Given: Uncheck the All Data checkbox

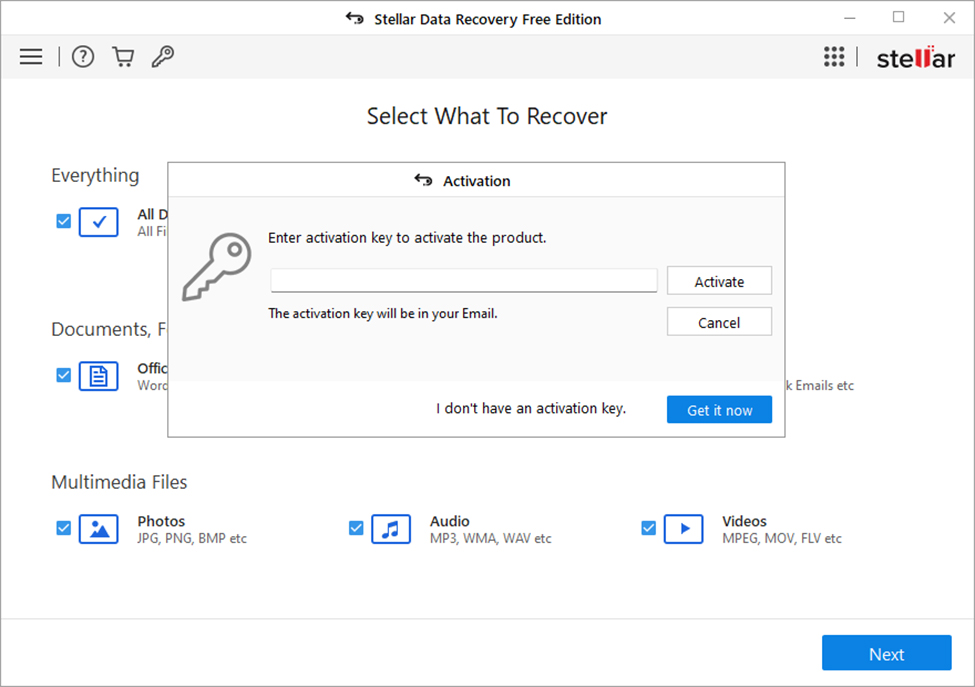Looking at the screenshot, I should point(63,221).
